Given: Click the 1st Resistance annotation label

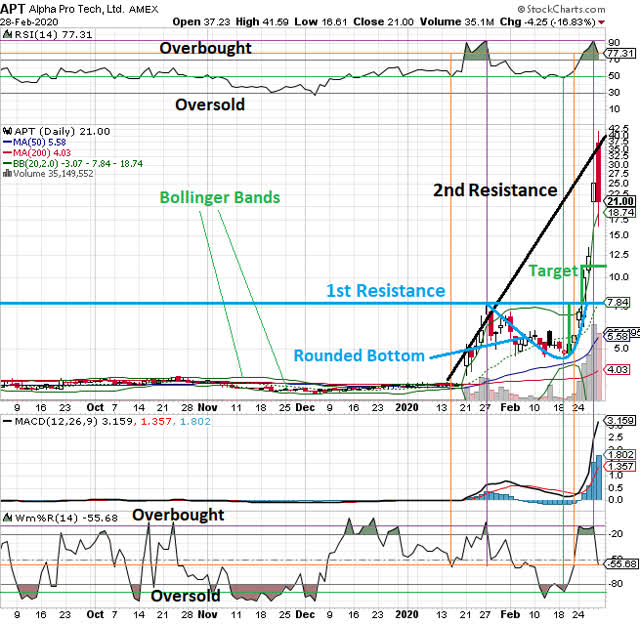Looking at the screenshot, I should pyautogui.click(x=385, y=291).
